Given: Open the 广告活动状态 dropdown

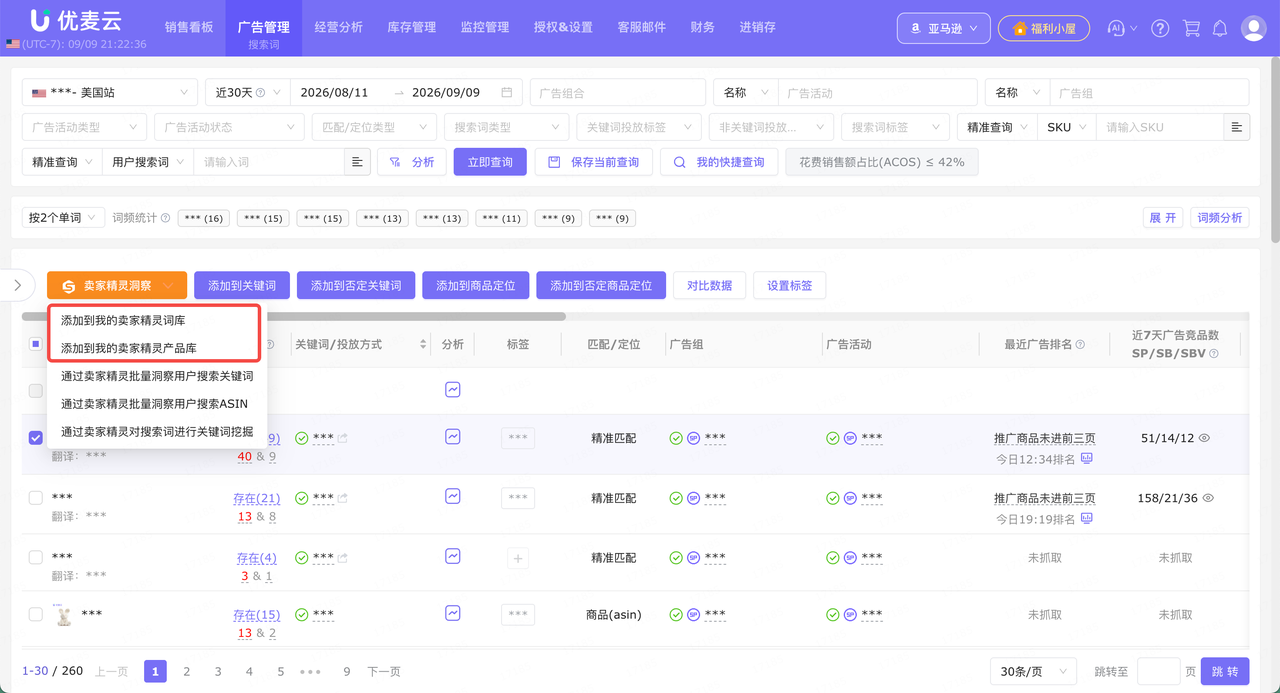Looking at the screenshot, I should (x=229, y=127).
